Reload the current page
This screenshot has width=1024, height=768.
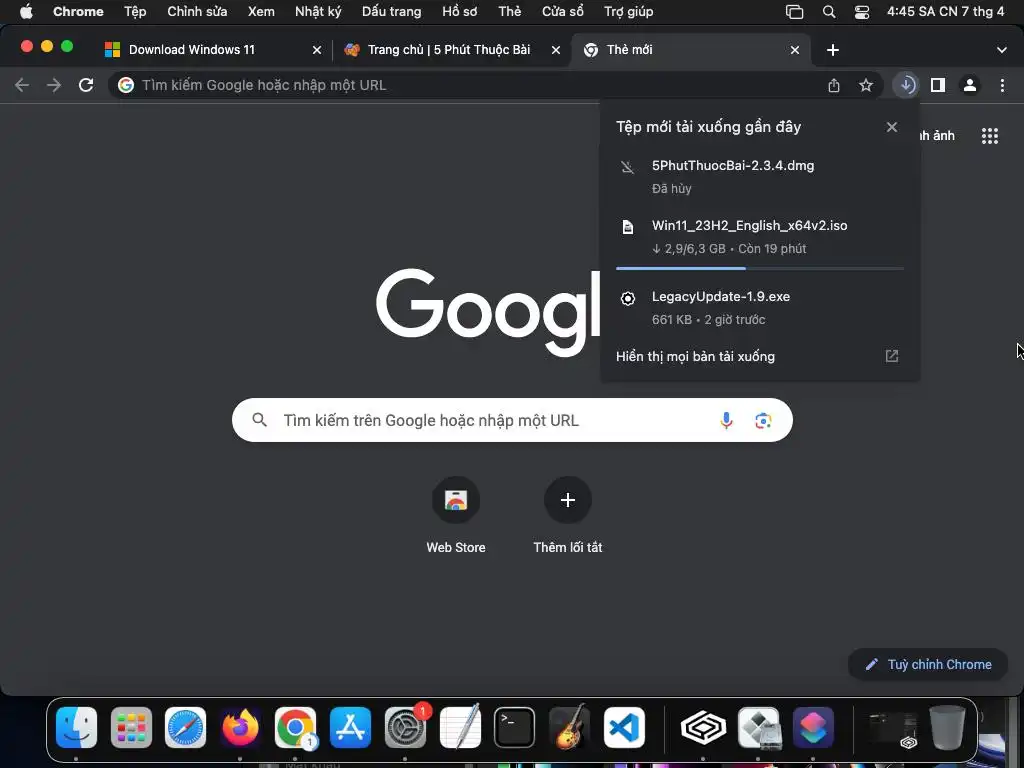pyautogui.click(x=86, y=85)
